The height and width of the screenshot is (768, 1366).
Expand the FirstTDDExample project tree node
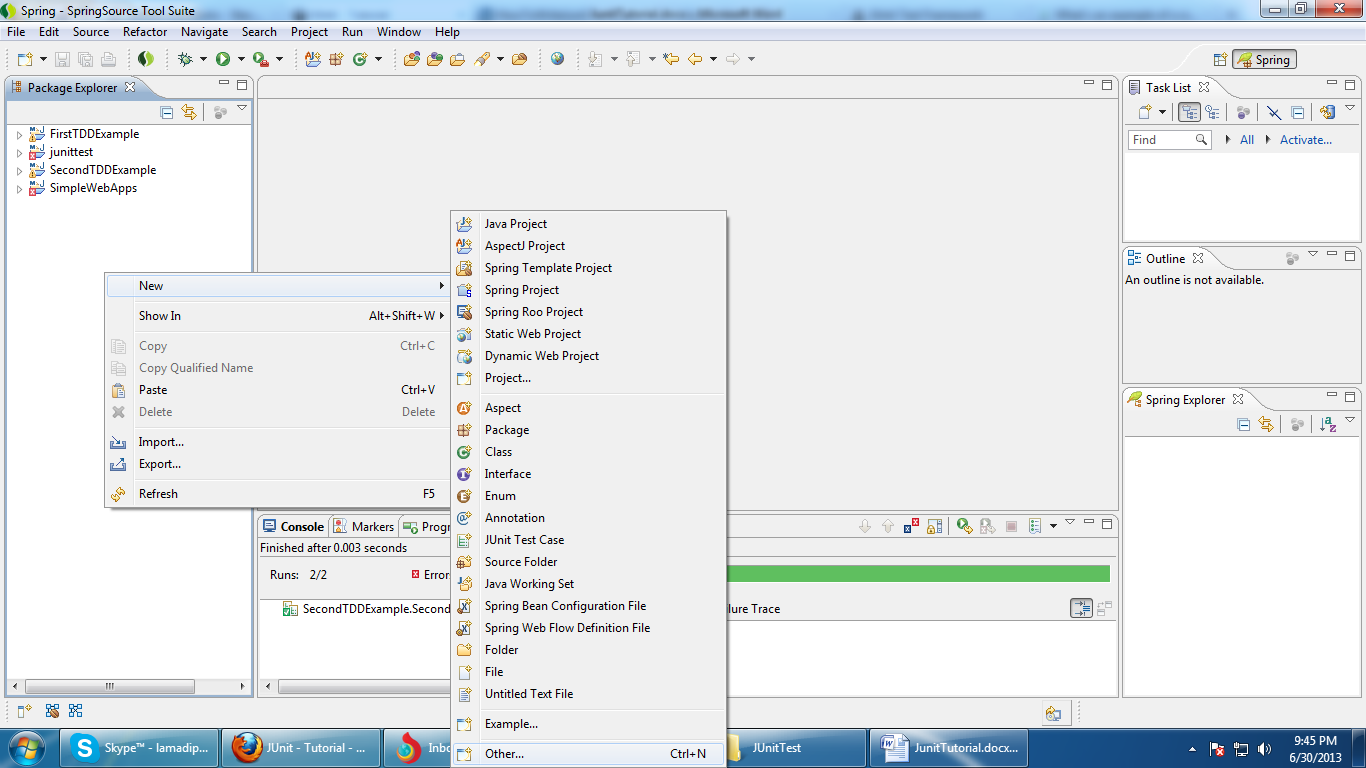pos(19,135)
